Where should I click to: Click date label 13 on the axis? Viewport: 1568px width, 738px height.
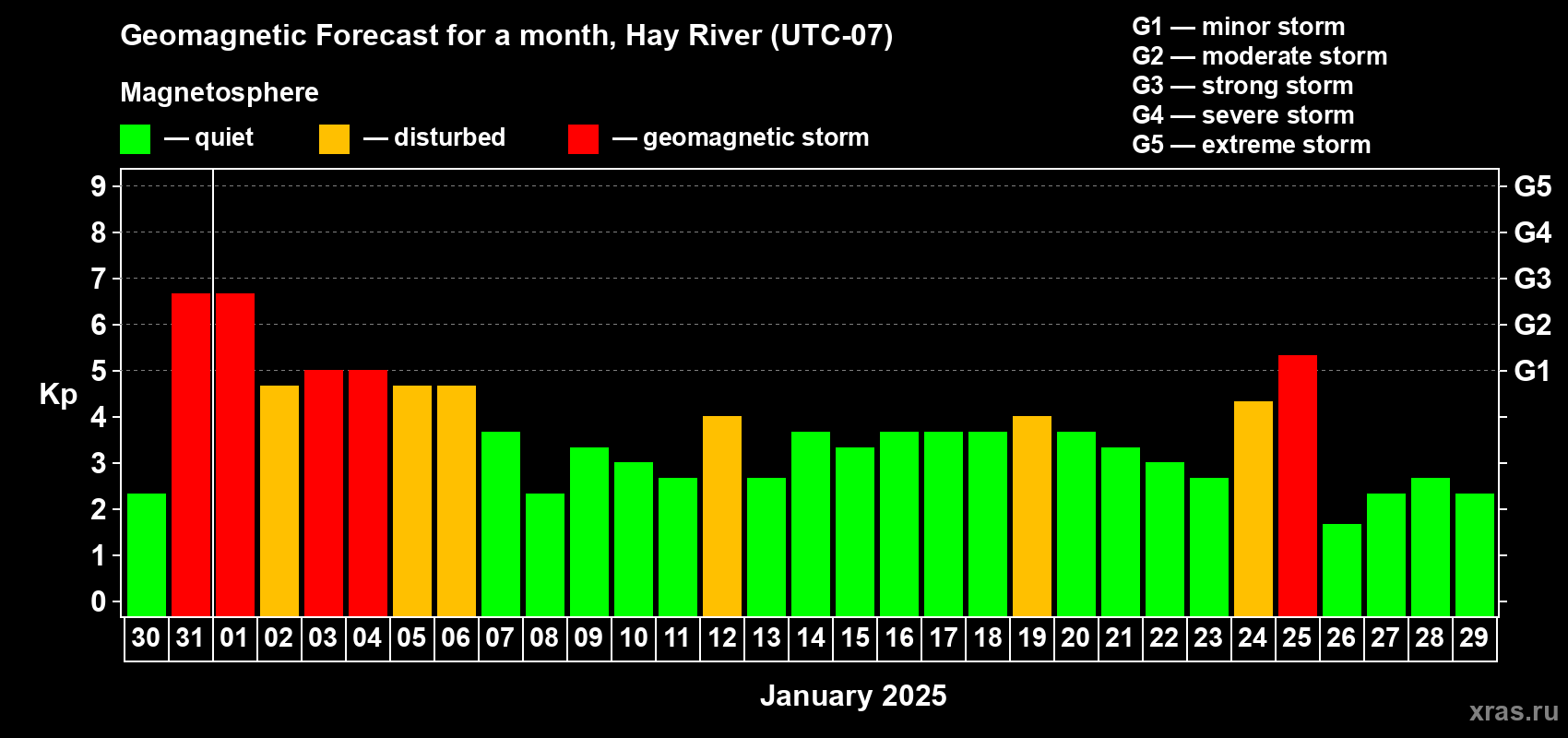pyautogui.click(x=766, y=637)
